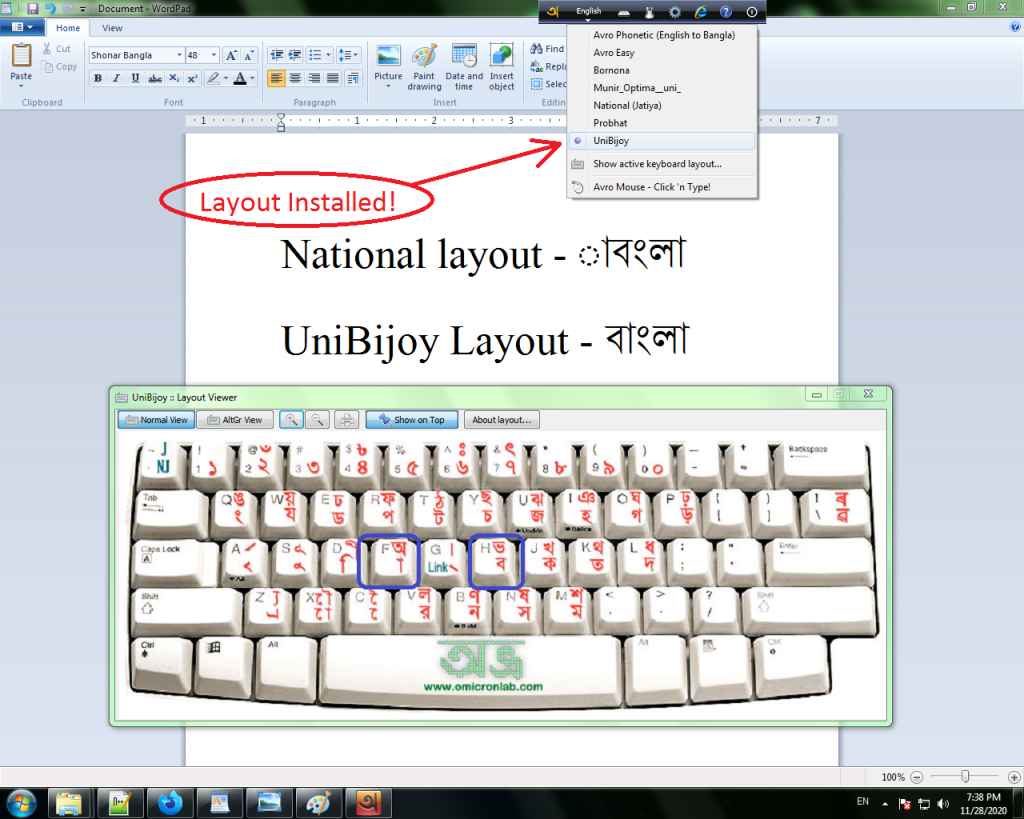Viewport: 1024px width, 819px height.
Task: Toggle Italic formatting
Action: 116,78
